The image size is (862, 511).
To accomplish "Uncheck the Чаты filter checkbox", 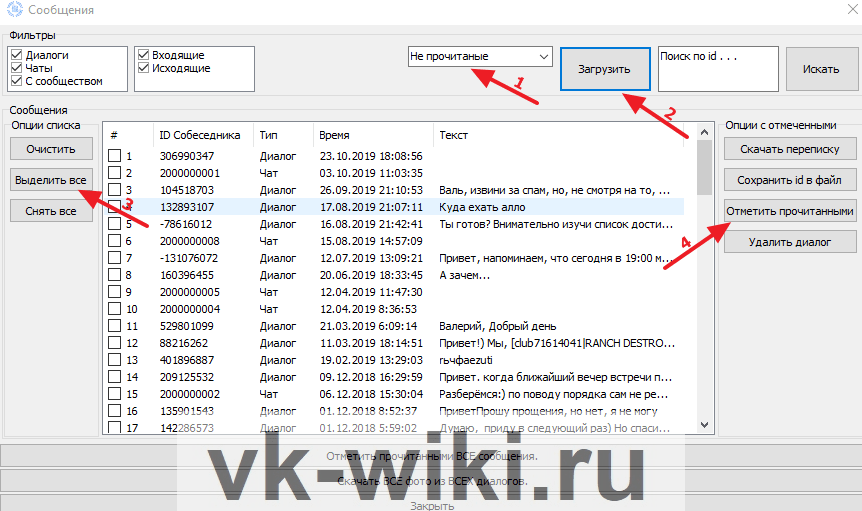I will (16, 68).
